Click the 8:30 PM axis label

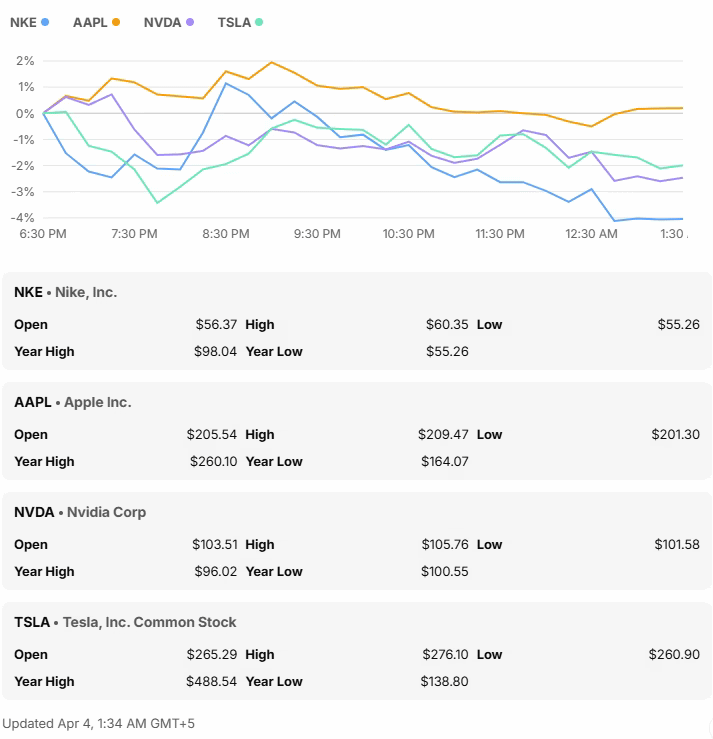(x=226, y=234)
